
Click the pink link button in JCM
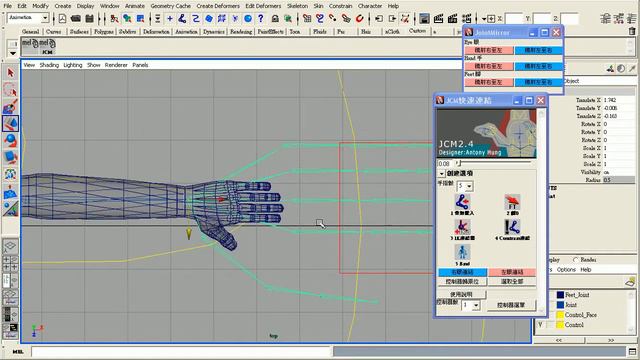[512, 272]
